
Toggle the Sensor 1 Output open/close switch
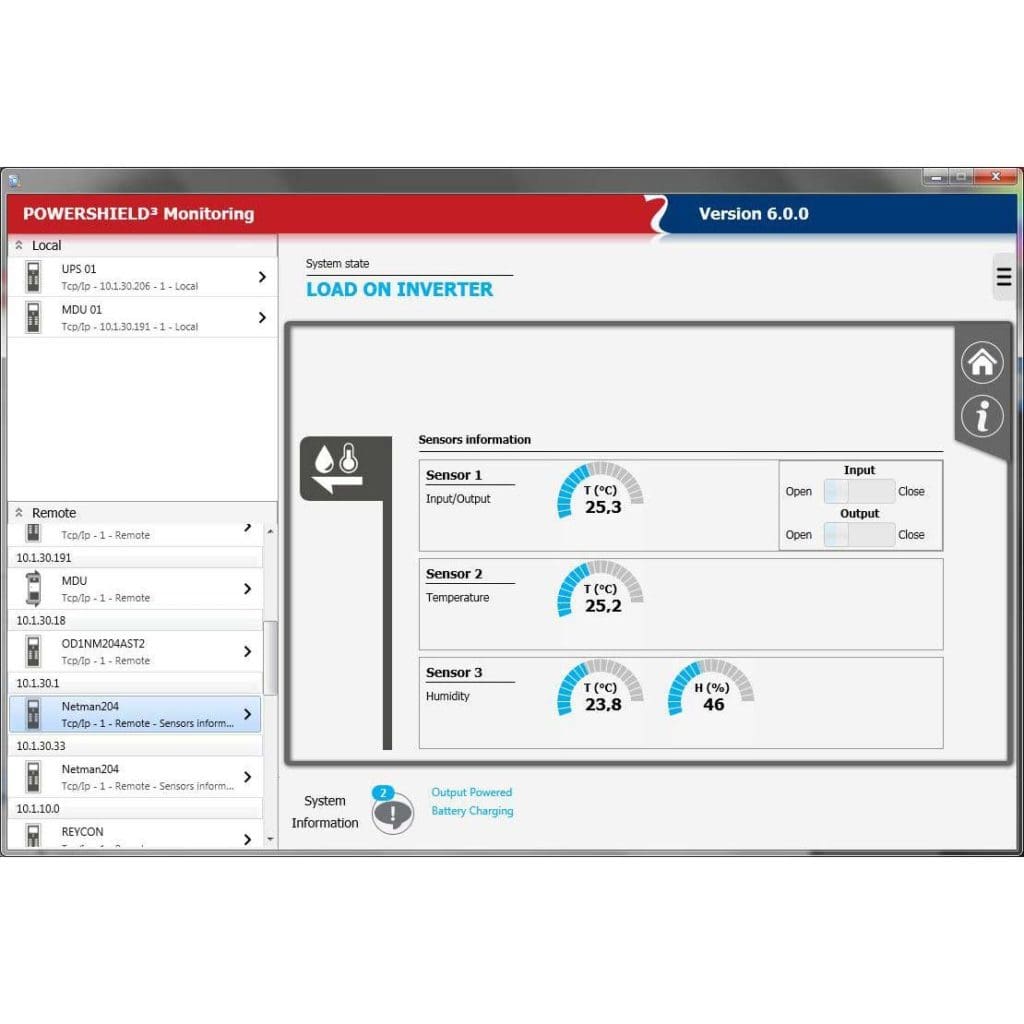point(859,534)
